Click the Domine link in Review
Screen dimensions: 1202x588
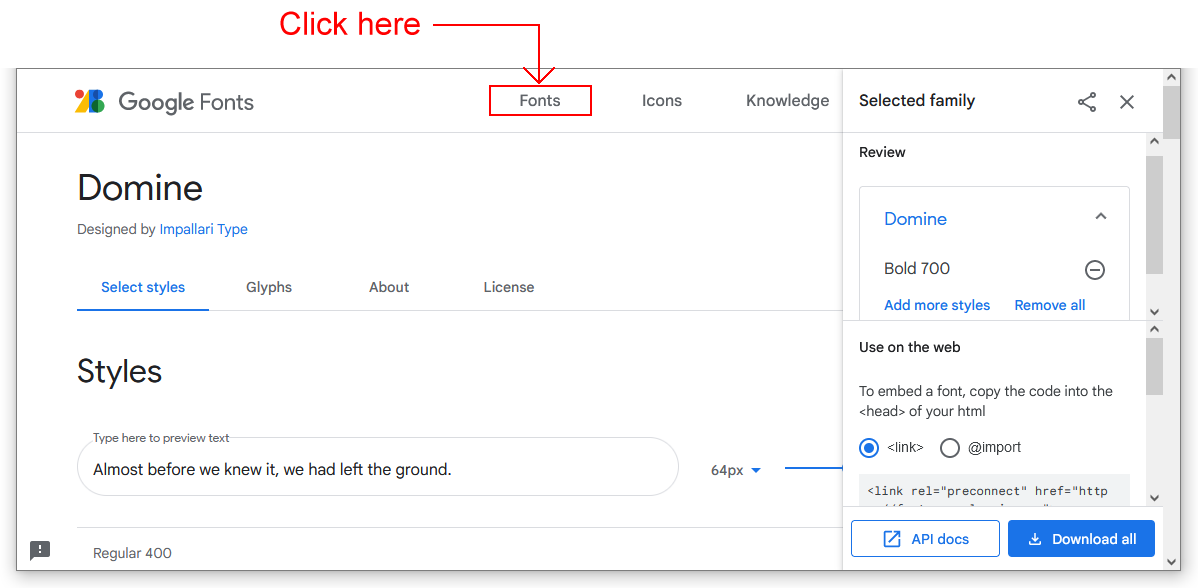[x=915, y=219]
